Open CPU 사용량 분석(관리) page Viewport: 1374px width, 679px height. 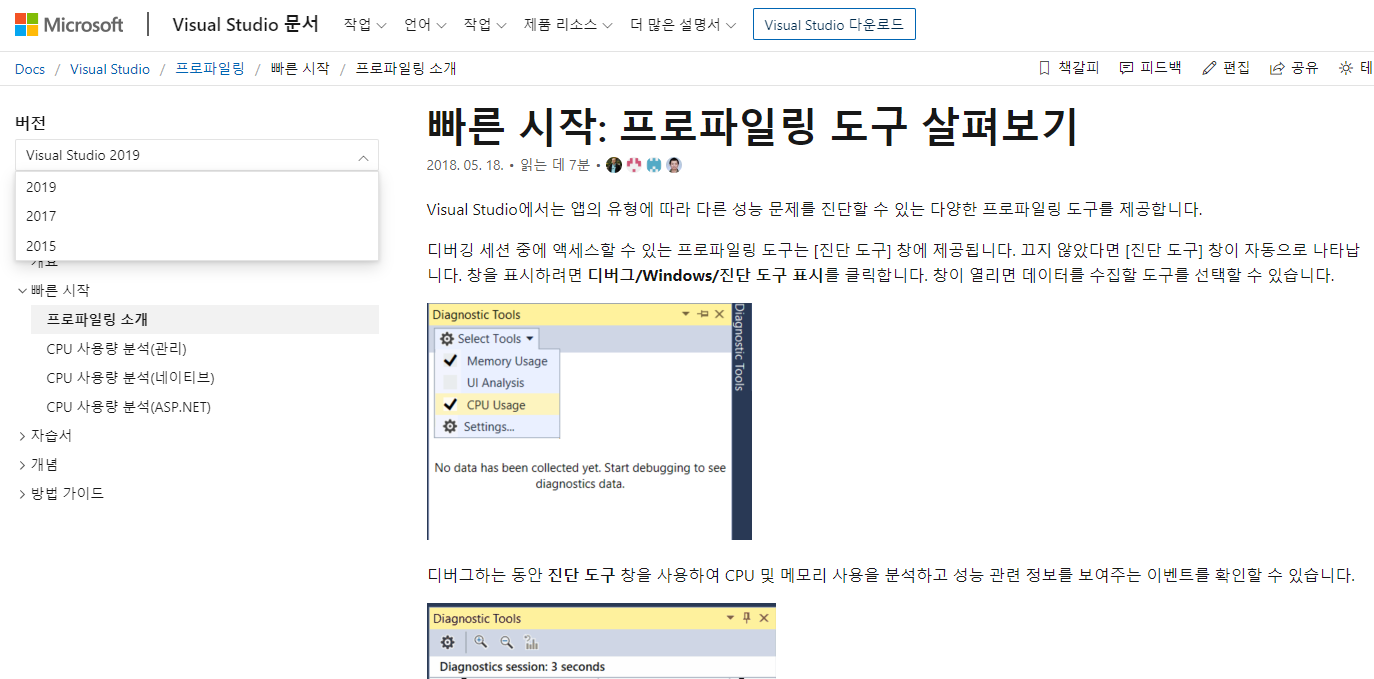coord(116,348)
